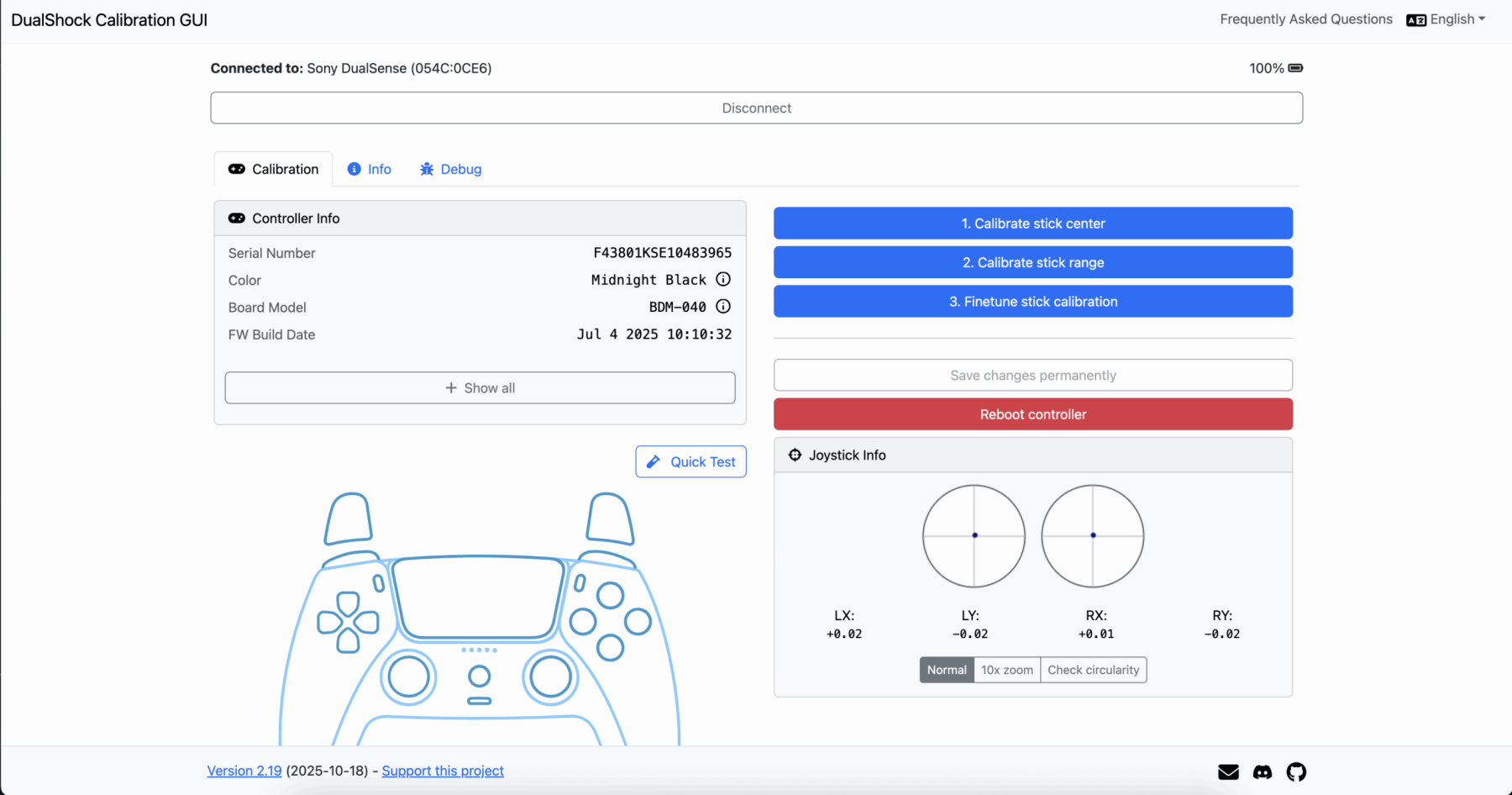
Task: Expand controller info with Show all
Action: point(480,388)
